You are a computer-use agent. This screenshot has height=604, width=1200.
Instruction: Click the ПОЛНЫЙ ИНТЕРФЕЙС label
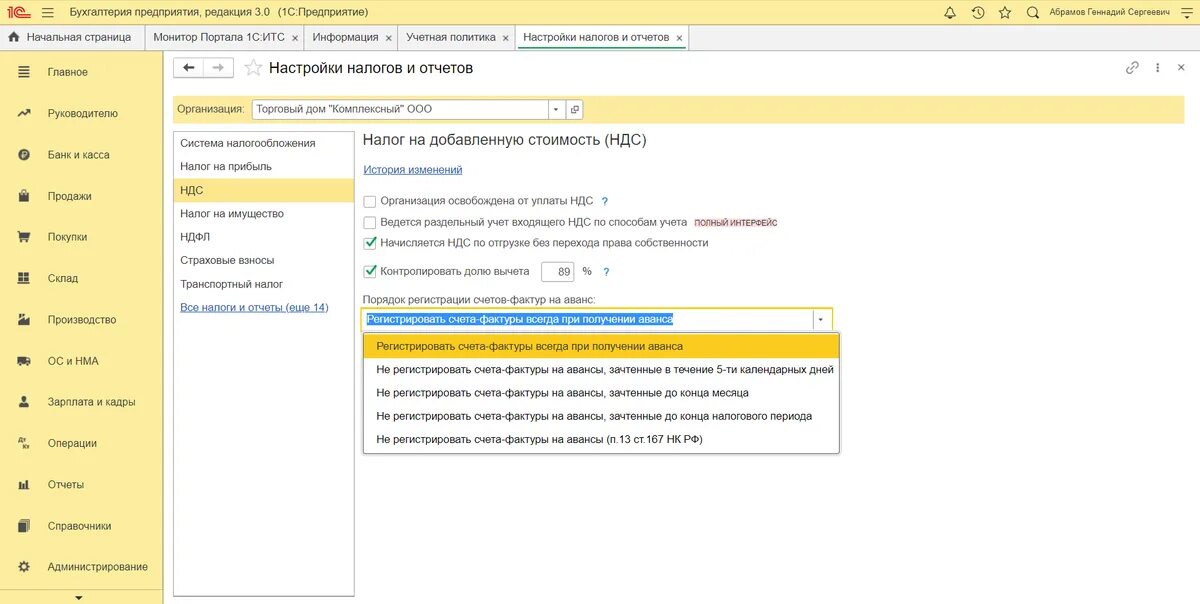point(735,223)
